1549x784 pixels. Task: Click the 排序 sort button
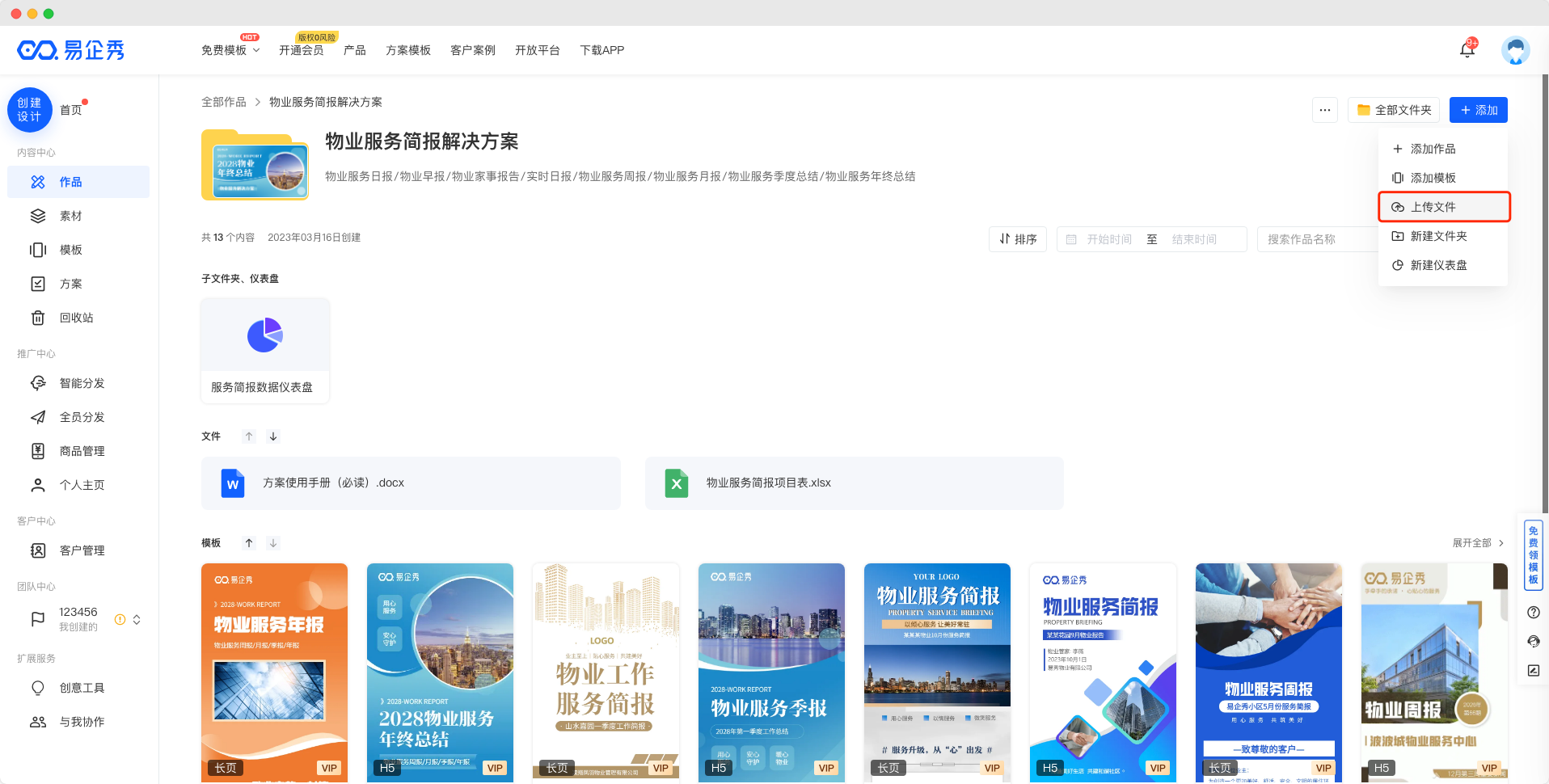(x=1018, y=239)
